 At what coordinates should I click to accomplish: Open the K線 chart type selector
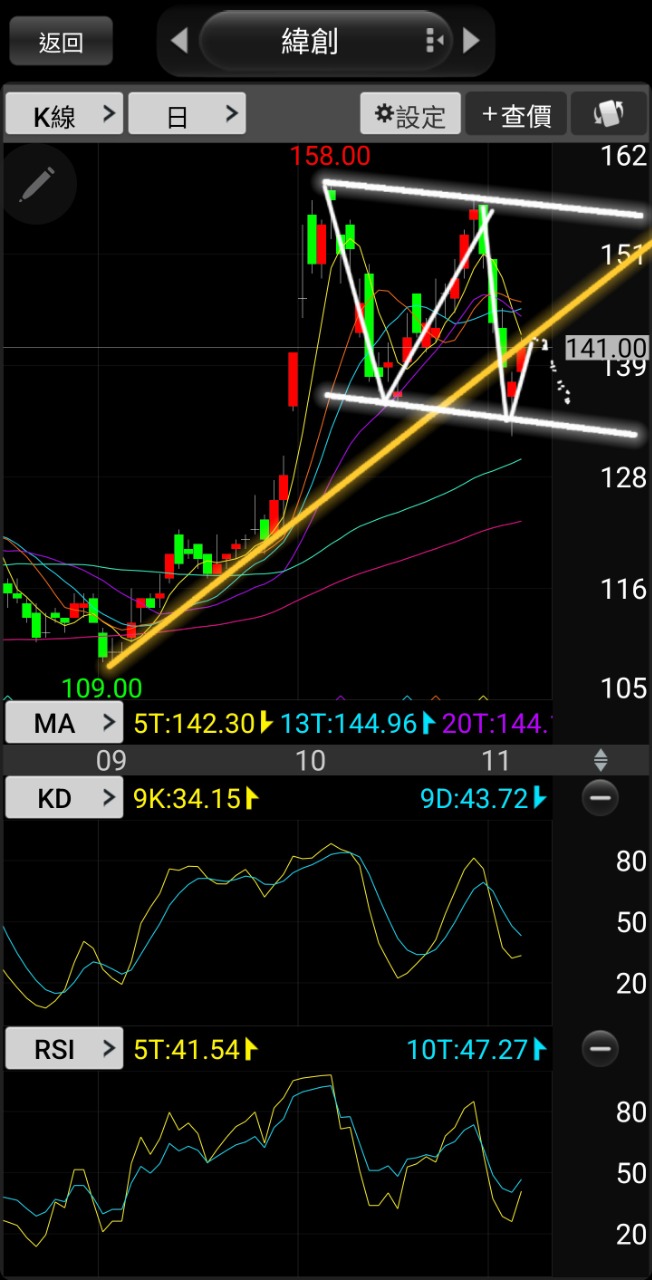[64, 114]
